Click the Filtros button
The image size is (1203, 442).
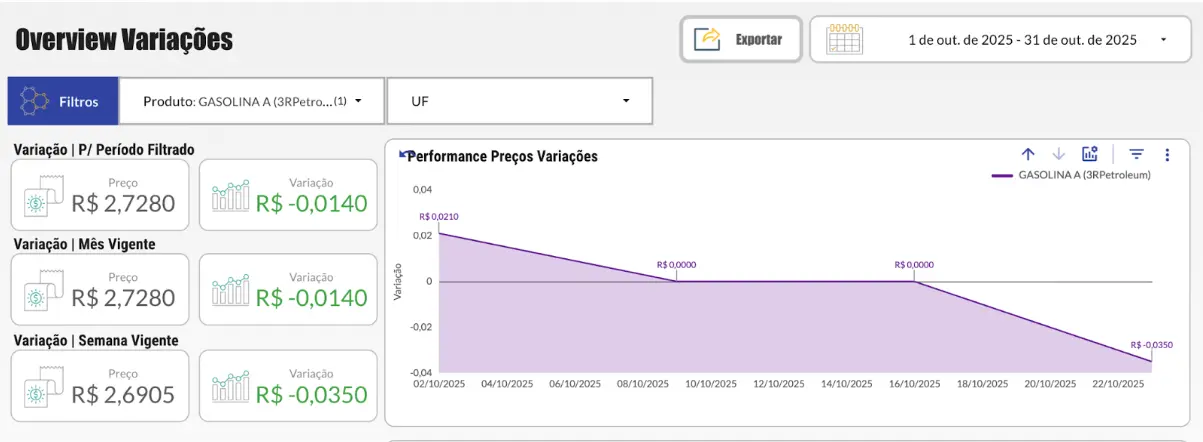(63, 102)
